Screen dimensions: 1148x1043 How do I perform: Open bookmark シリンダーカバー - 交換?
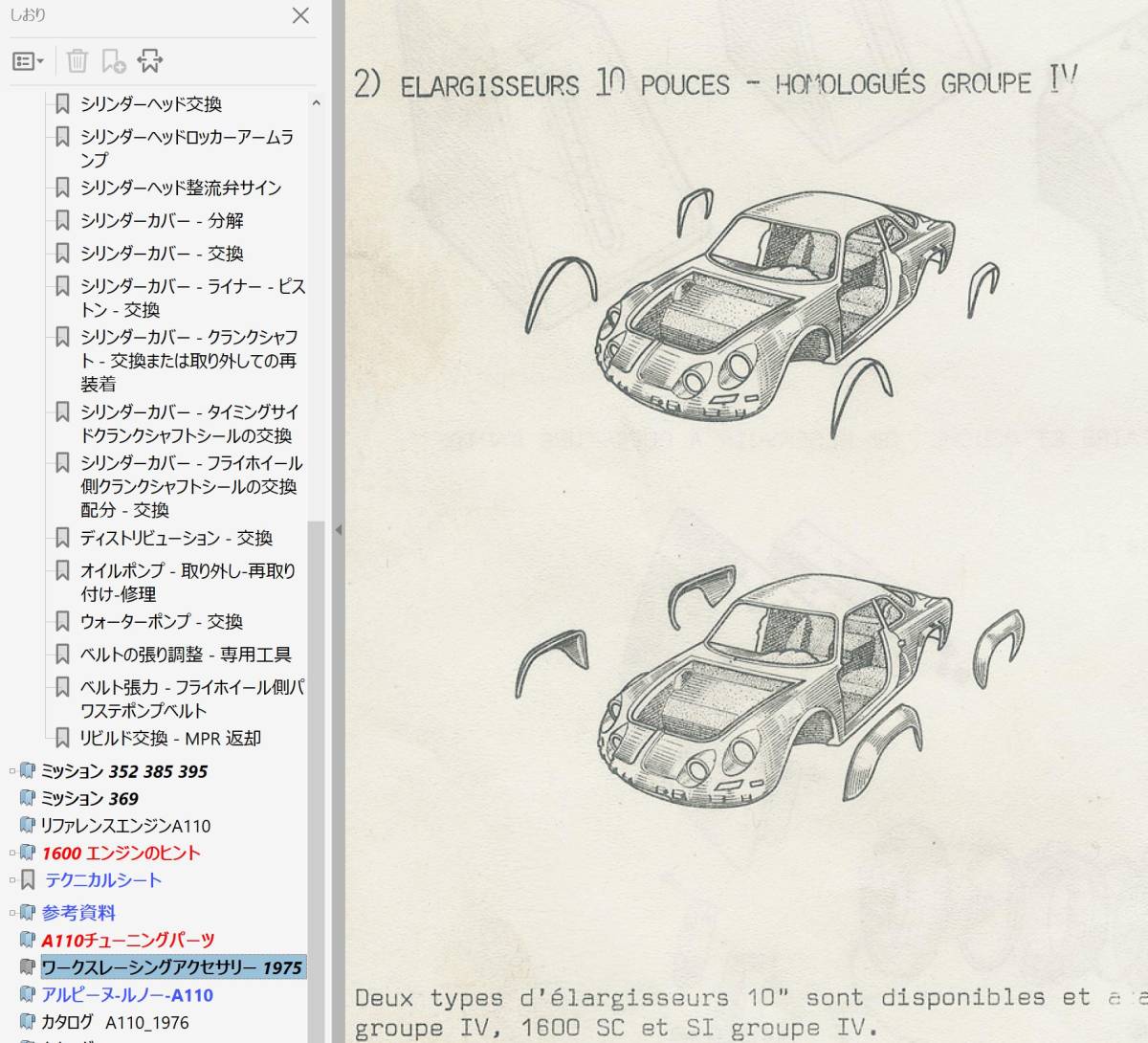pyautogui.click(x=162, y=254)
